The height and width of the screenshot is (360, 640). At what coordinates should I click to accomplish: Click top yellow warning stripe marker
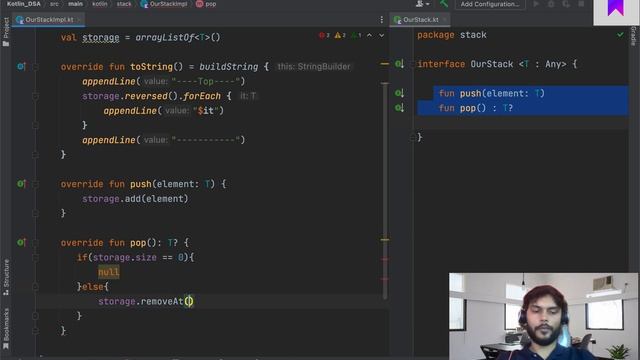(384, 64)
